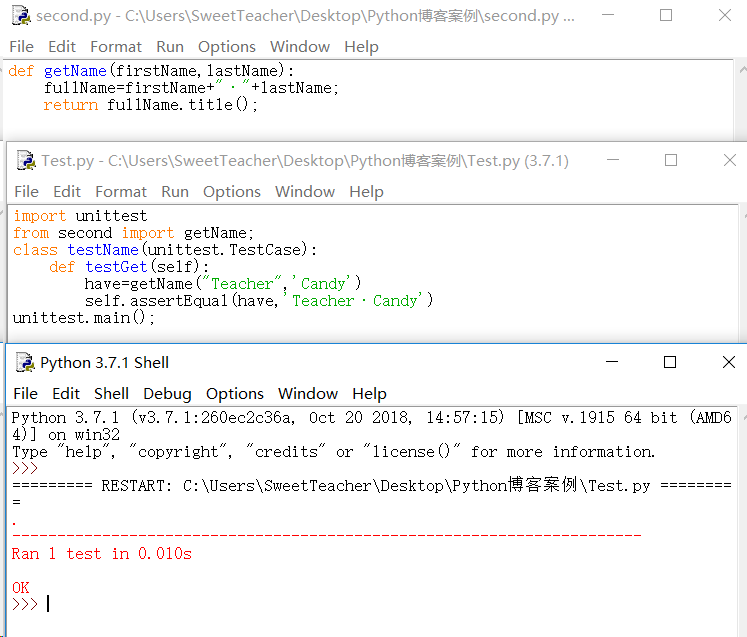The height and width of the screenshot is (637, 747).
Task: Open Edit menu in Test.py window
Action: tap(67, 192)
